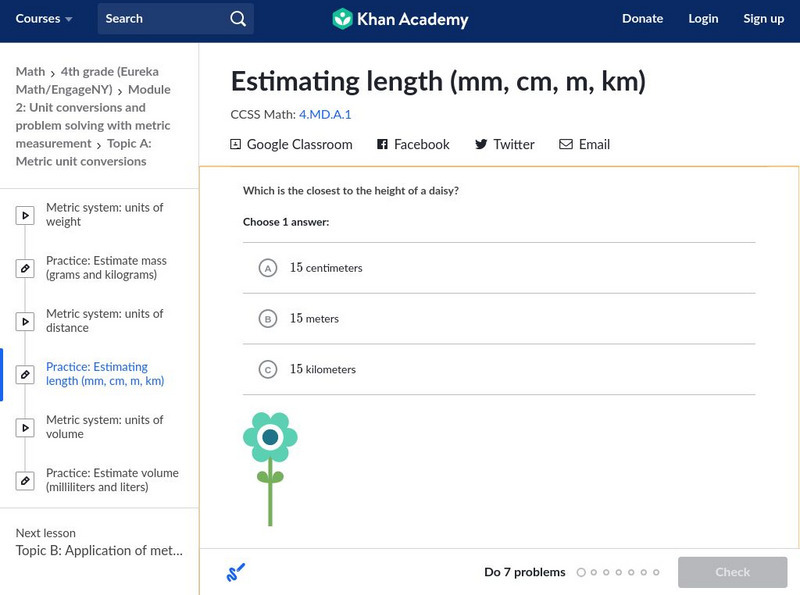
Task: Click the play icon for units of weight
Action: 26,215
